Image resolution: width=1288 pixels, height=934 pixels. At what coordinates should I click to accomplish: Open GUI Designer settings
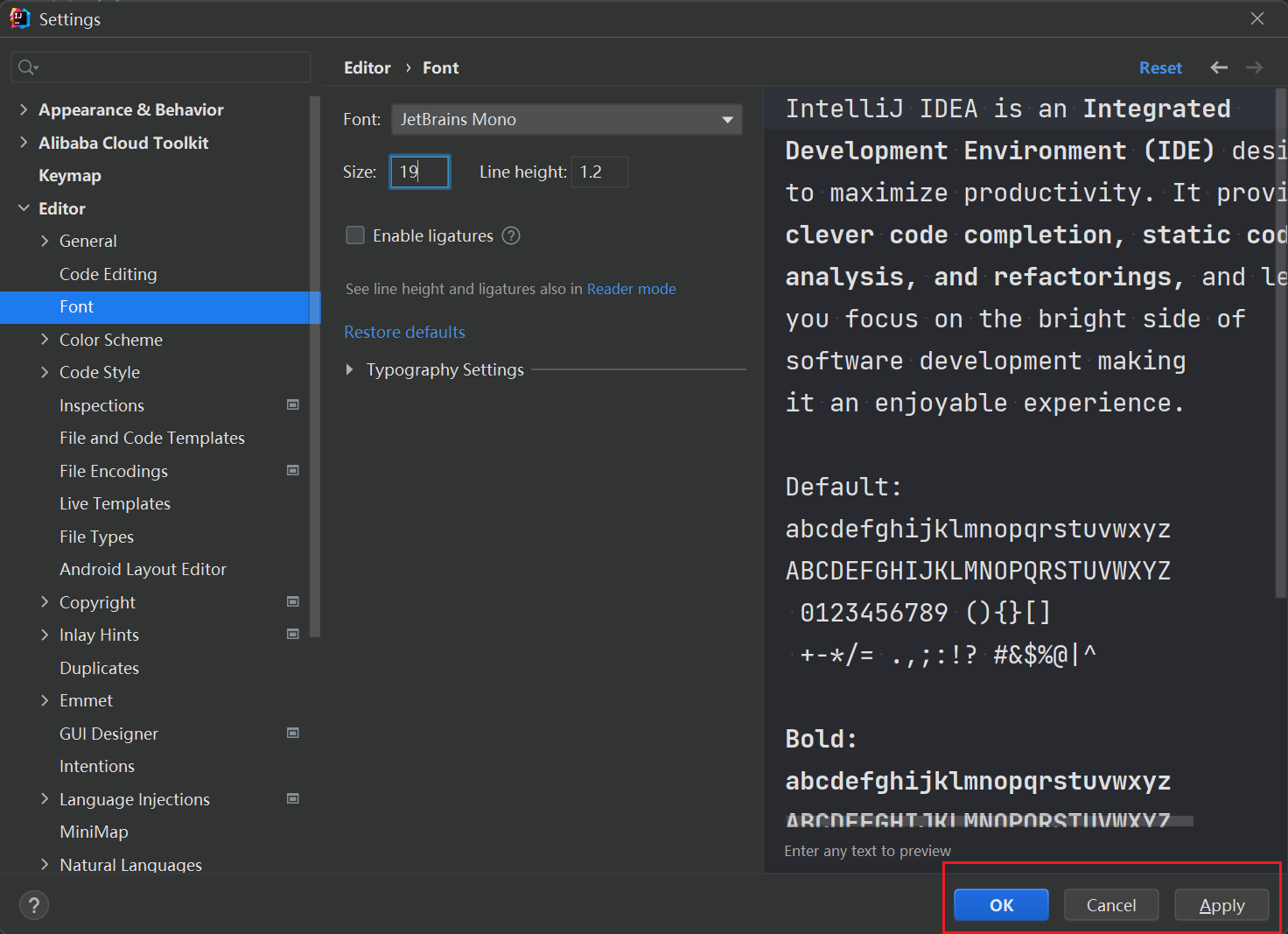(108, 734)
